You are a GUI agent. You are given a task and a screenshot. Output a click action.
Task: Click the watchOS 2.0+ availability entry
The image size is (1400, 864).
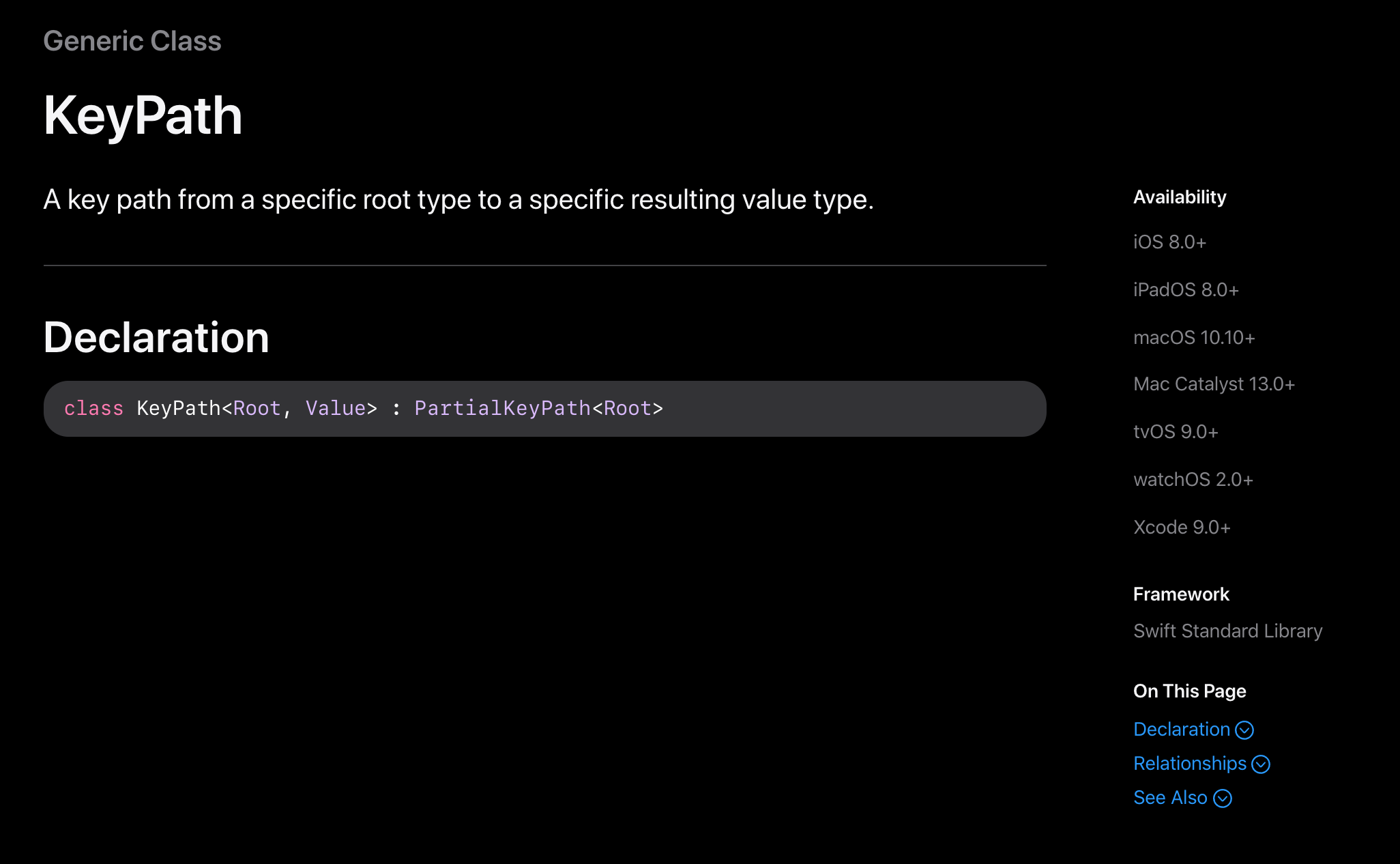point(1193,480)
